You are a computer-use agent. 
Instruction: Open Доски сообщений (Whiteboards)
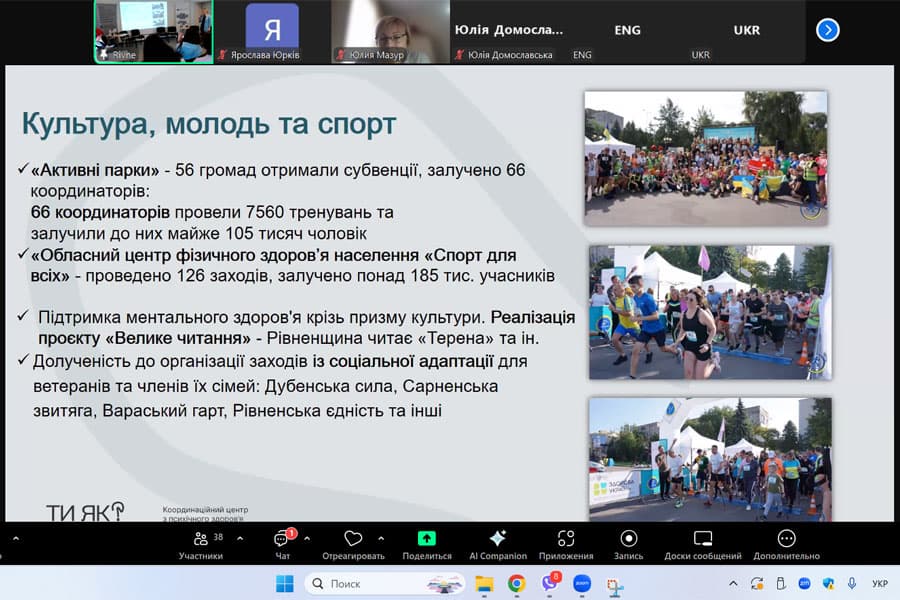point(701,537)
